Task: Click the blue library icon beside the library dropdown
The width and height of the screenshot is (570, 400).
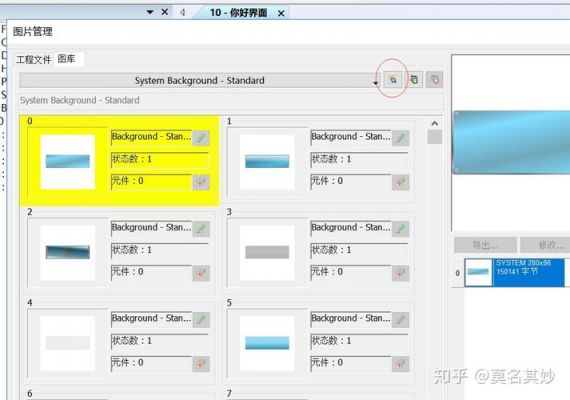Action: (393, 80)
